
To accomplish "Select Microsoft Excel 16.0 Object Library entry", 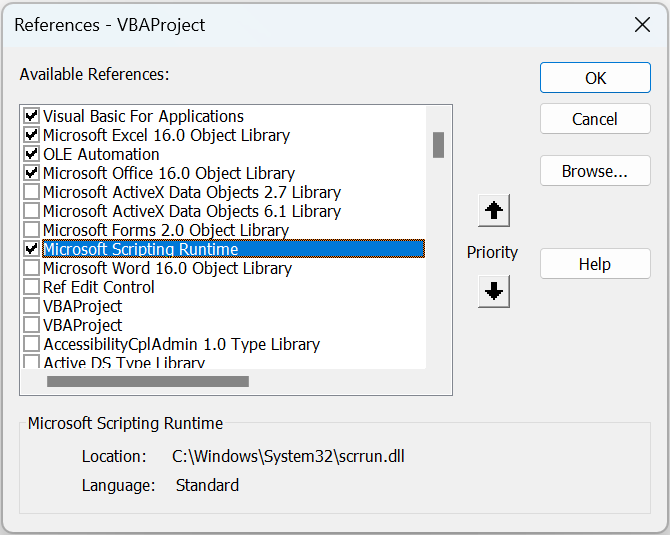I will coord(166,135).
